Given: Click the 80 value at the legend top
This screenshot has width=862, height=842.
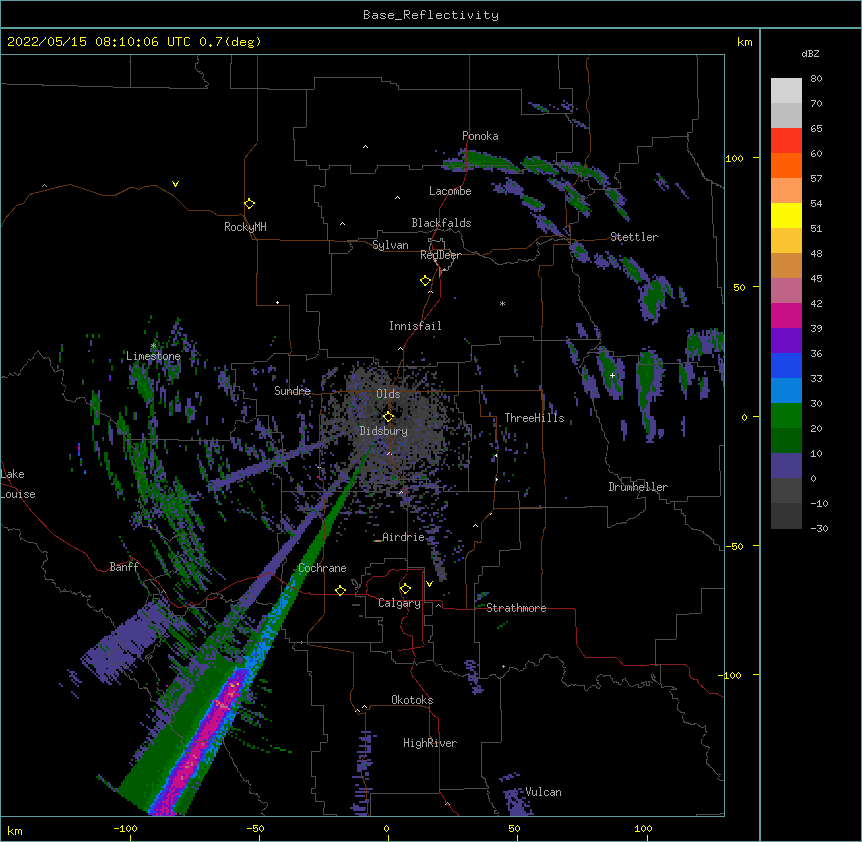Looking at the screenshot, I should click(816, 79).
